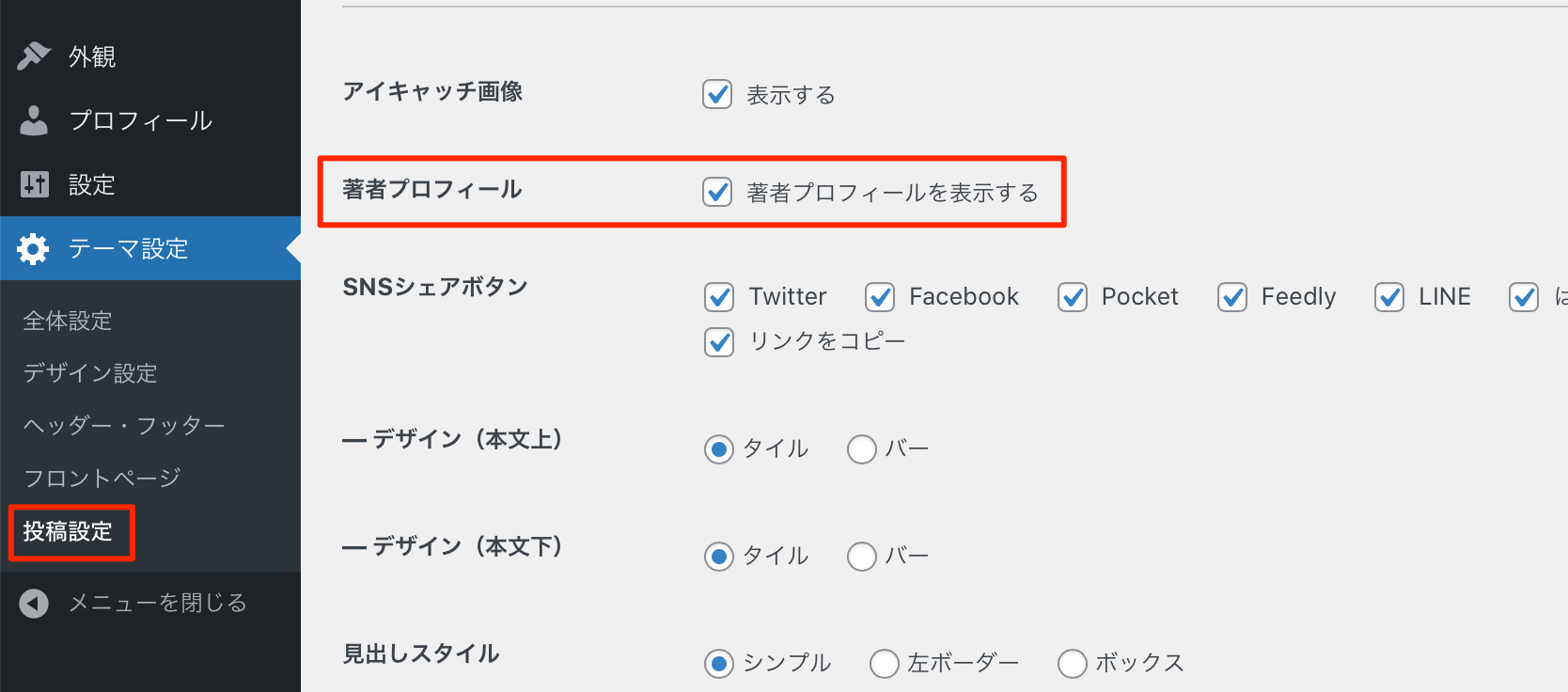Open the デザイン設定 submenu item

(x=90, y=373)
